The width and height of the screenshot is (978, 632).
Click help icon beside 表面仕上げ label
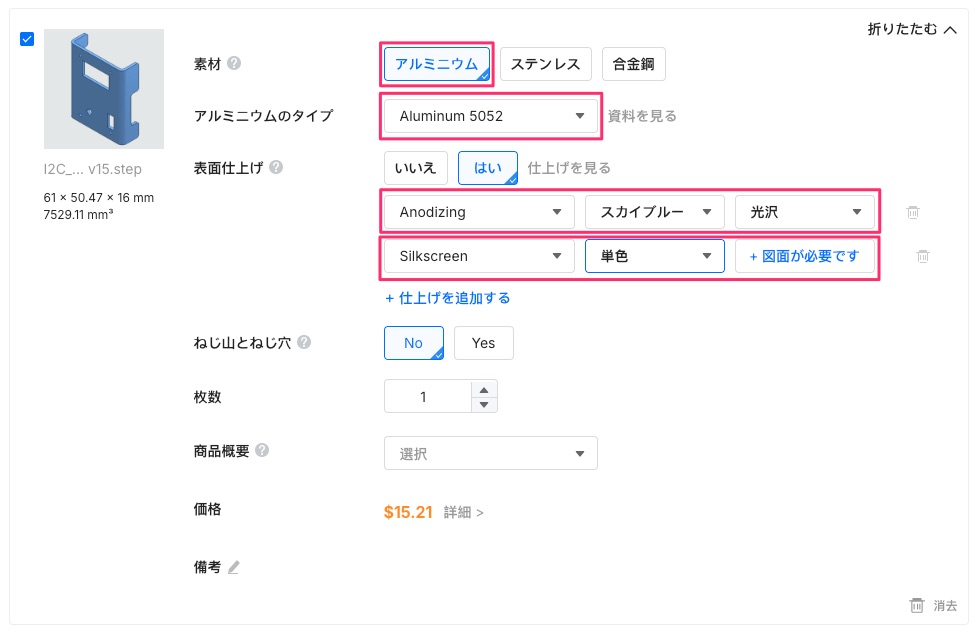coord(277,167)
